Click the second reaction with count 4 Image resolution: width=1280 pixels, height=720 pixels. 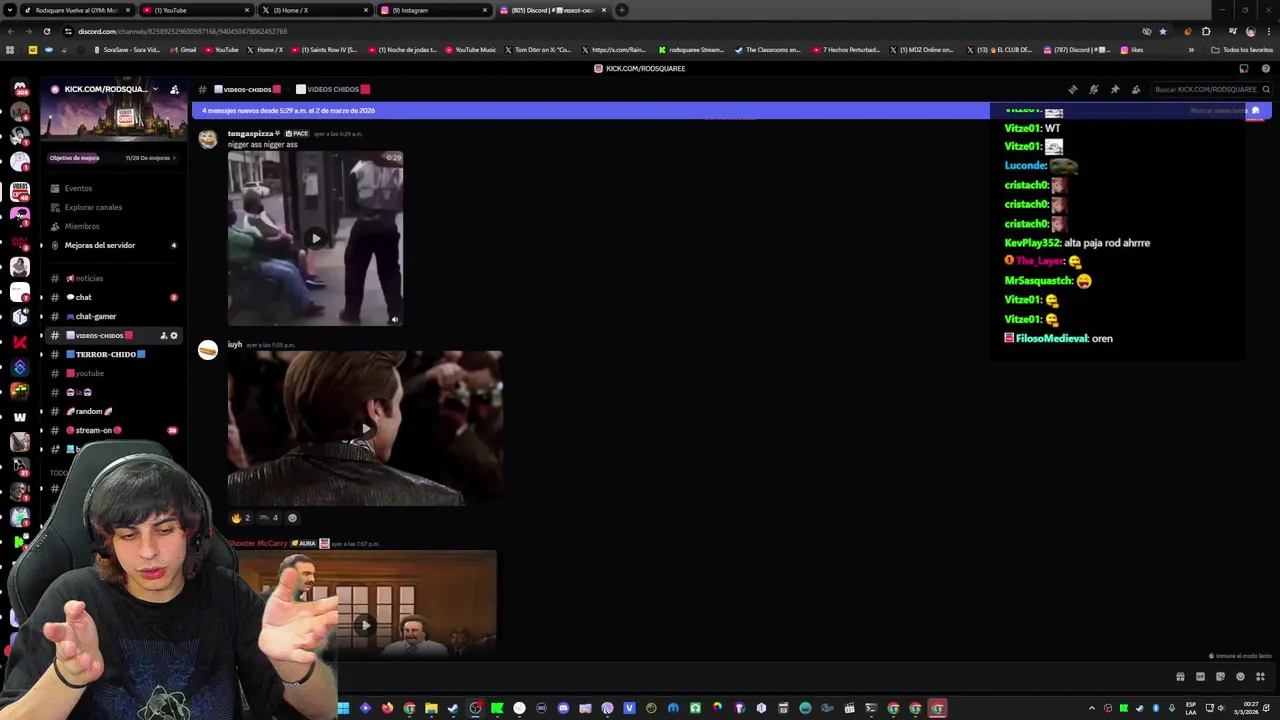pyautogui.click(x=269, y=518)
